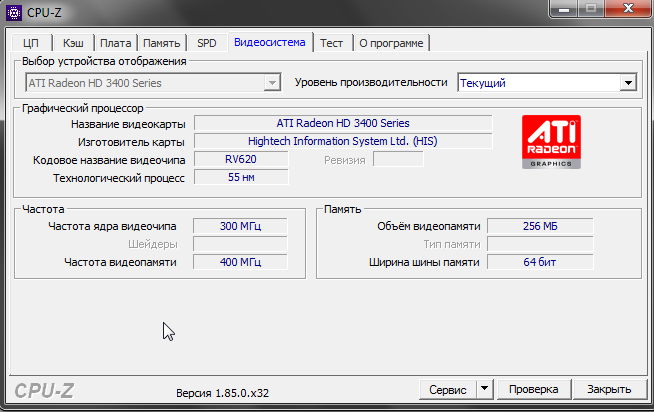
Task: Click the Кодовое название видеочипа label
Action: pos(109,160)
